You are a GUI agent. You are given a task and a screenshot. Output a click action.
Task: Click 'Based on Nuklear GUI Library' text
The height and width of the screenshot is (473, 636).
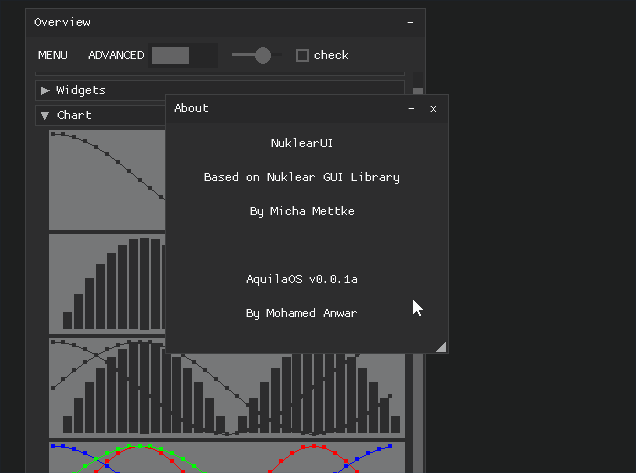302,177
